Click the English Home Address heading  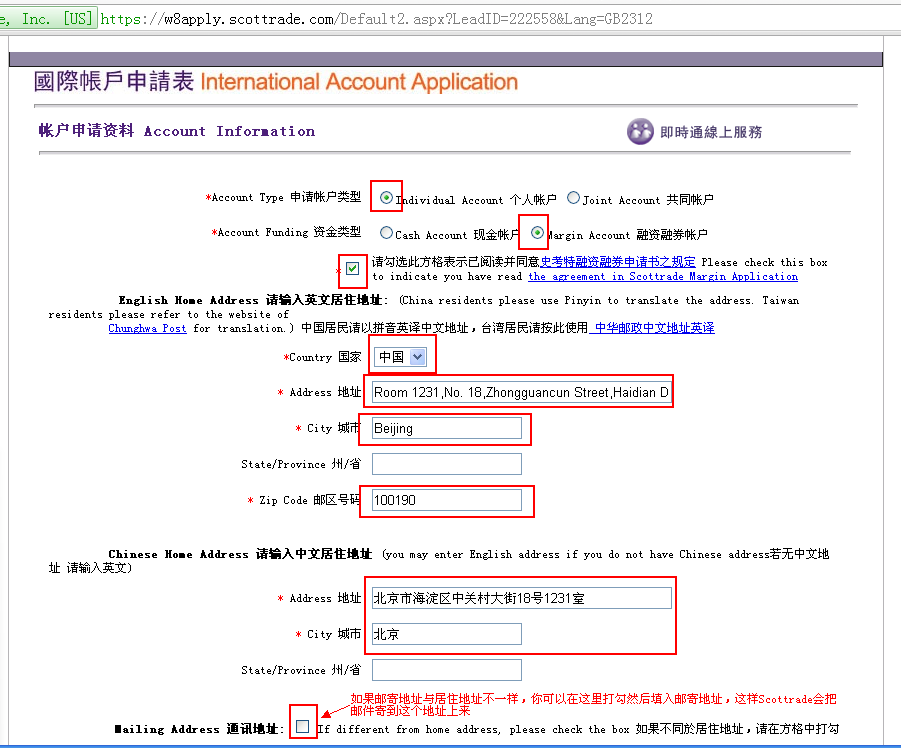[251, 300]
